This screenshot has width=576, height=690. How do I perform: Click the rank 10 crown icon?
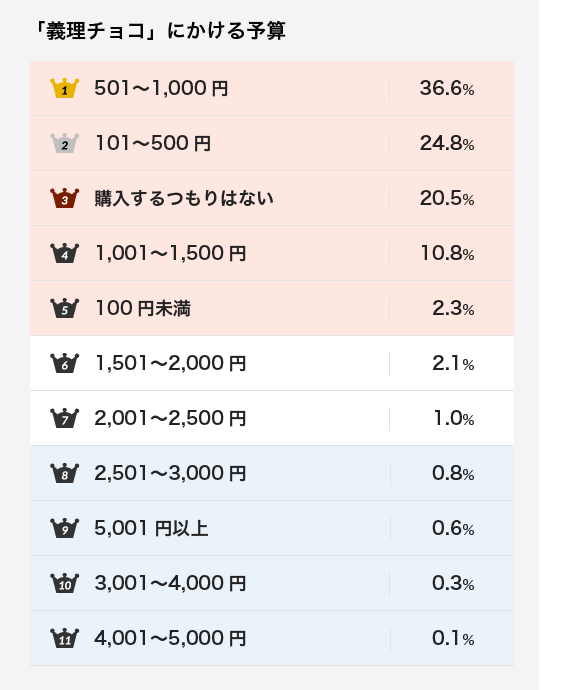click(65, 583)
